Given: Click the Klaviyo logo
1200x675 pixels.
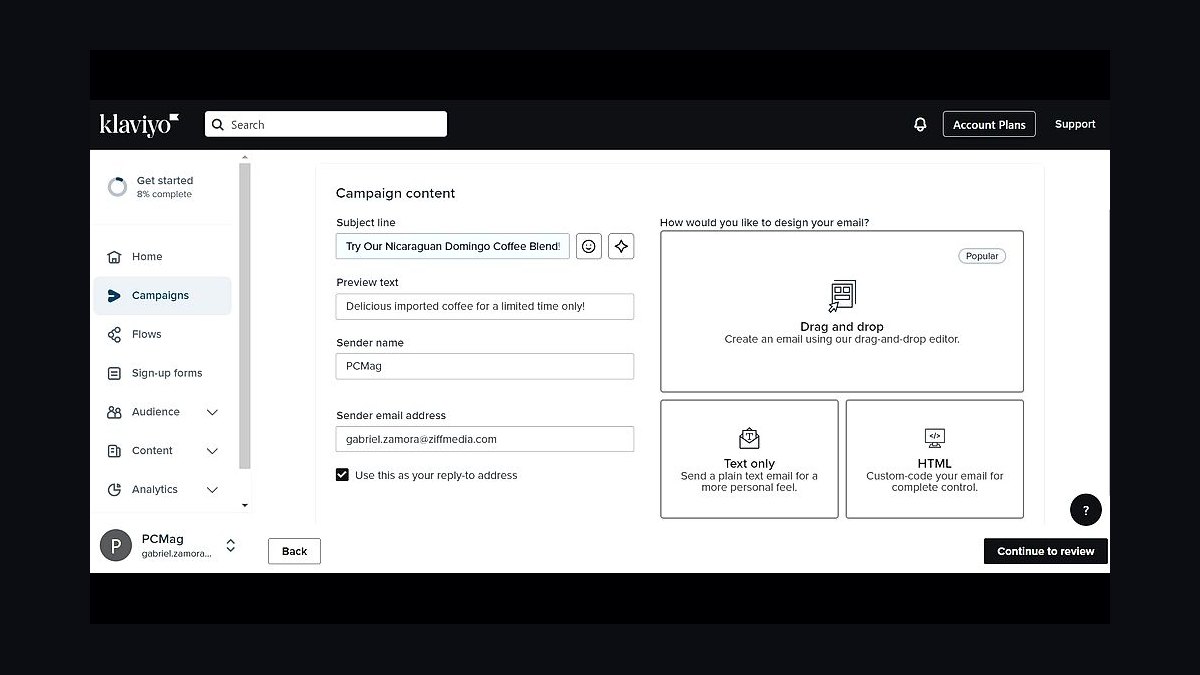Looking at the screenshot, I should click(139, 124).
